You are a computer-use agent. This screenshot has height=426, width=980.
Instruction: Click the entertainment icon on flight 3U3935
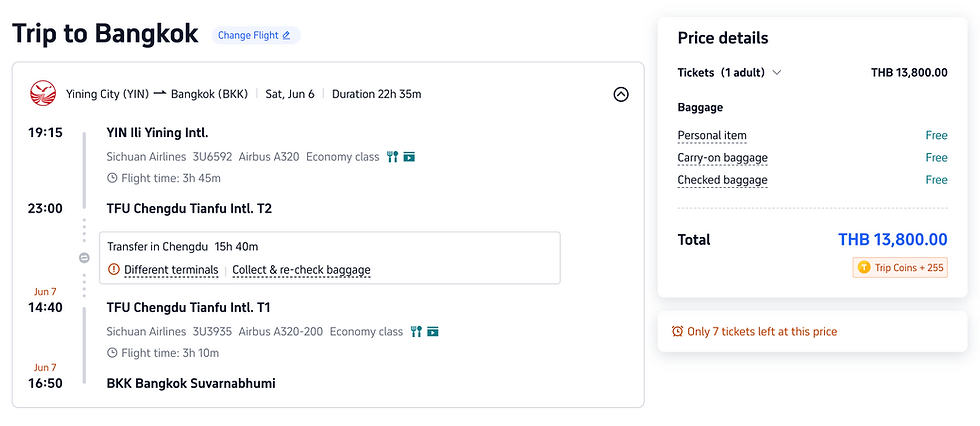pyautogui.click(x=433, y=331)
